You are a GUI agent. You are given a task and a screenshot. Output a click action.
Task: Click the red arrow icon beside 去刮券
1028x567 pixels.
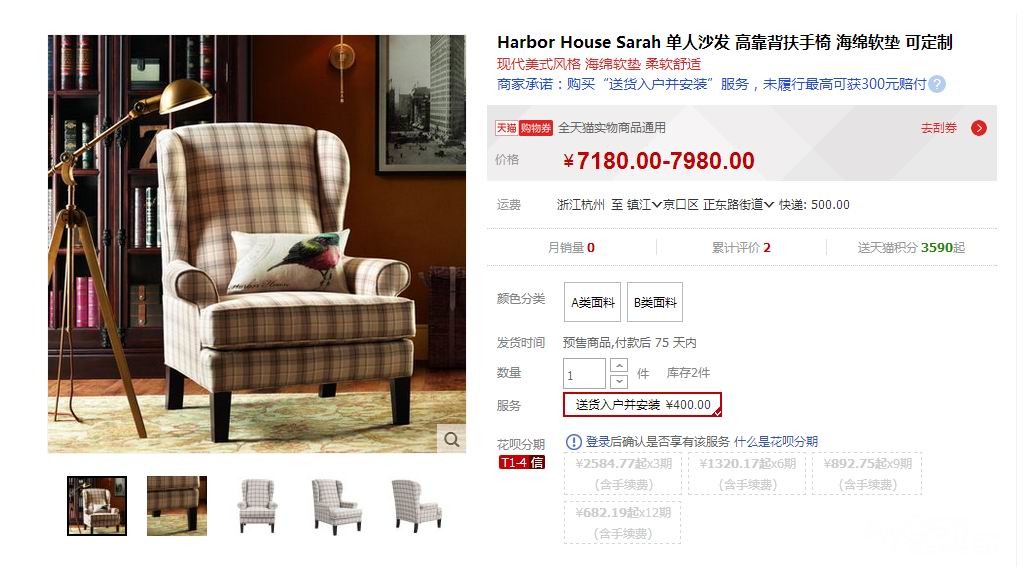point(979,128)
